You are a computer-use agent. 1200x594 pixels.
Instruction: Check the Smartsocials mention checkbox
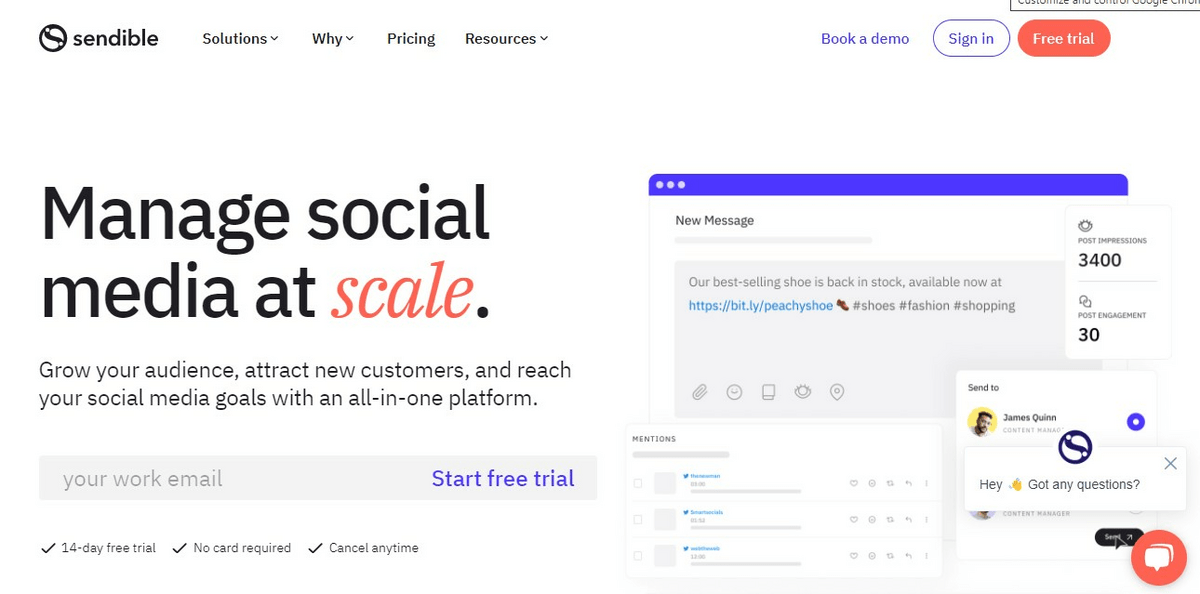[638, 519]
